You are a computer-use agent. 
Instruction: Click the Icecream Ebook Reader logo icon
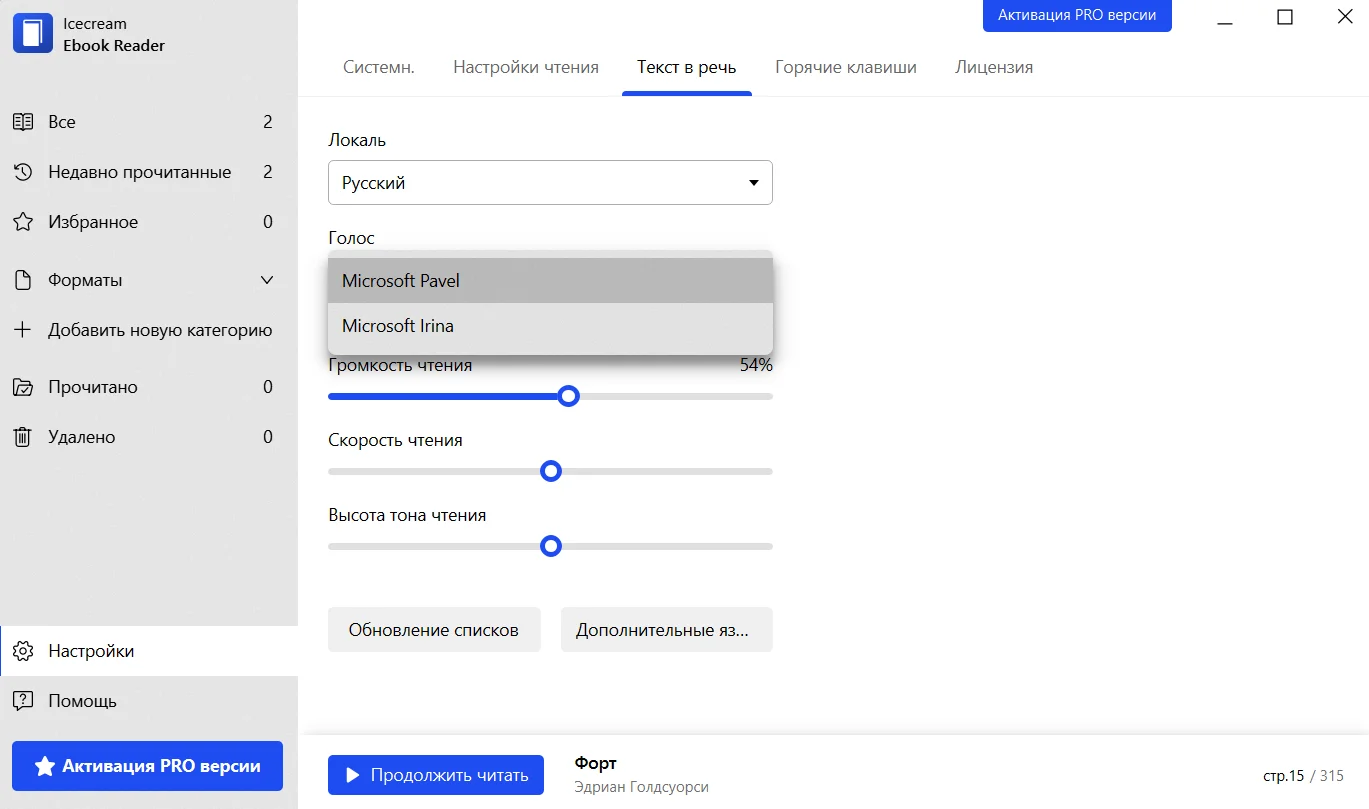pos(32,33)
